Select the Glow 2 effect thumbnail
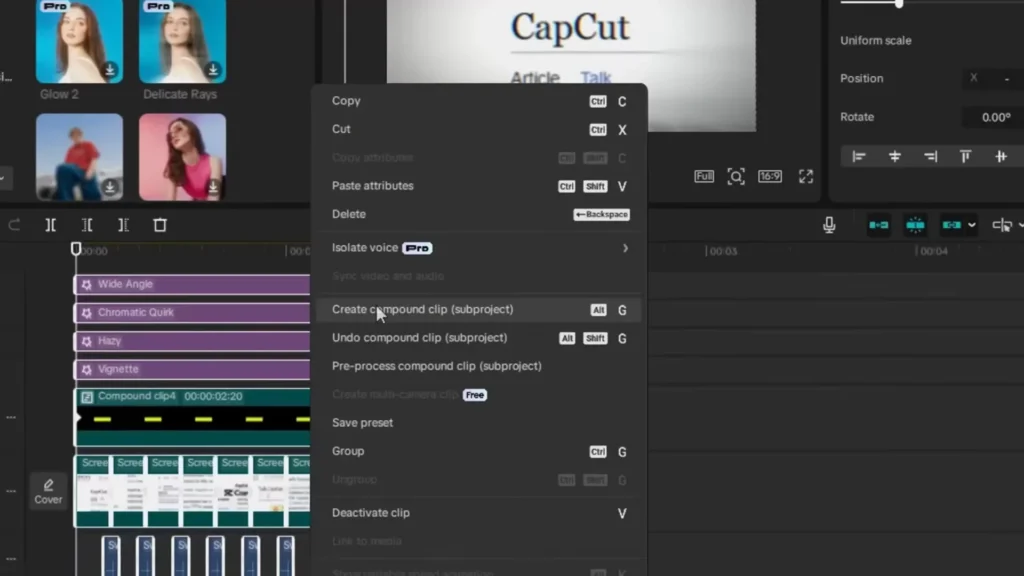 point(79,41)
